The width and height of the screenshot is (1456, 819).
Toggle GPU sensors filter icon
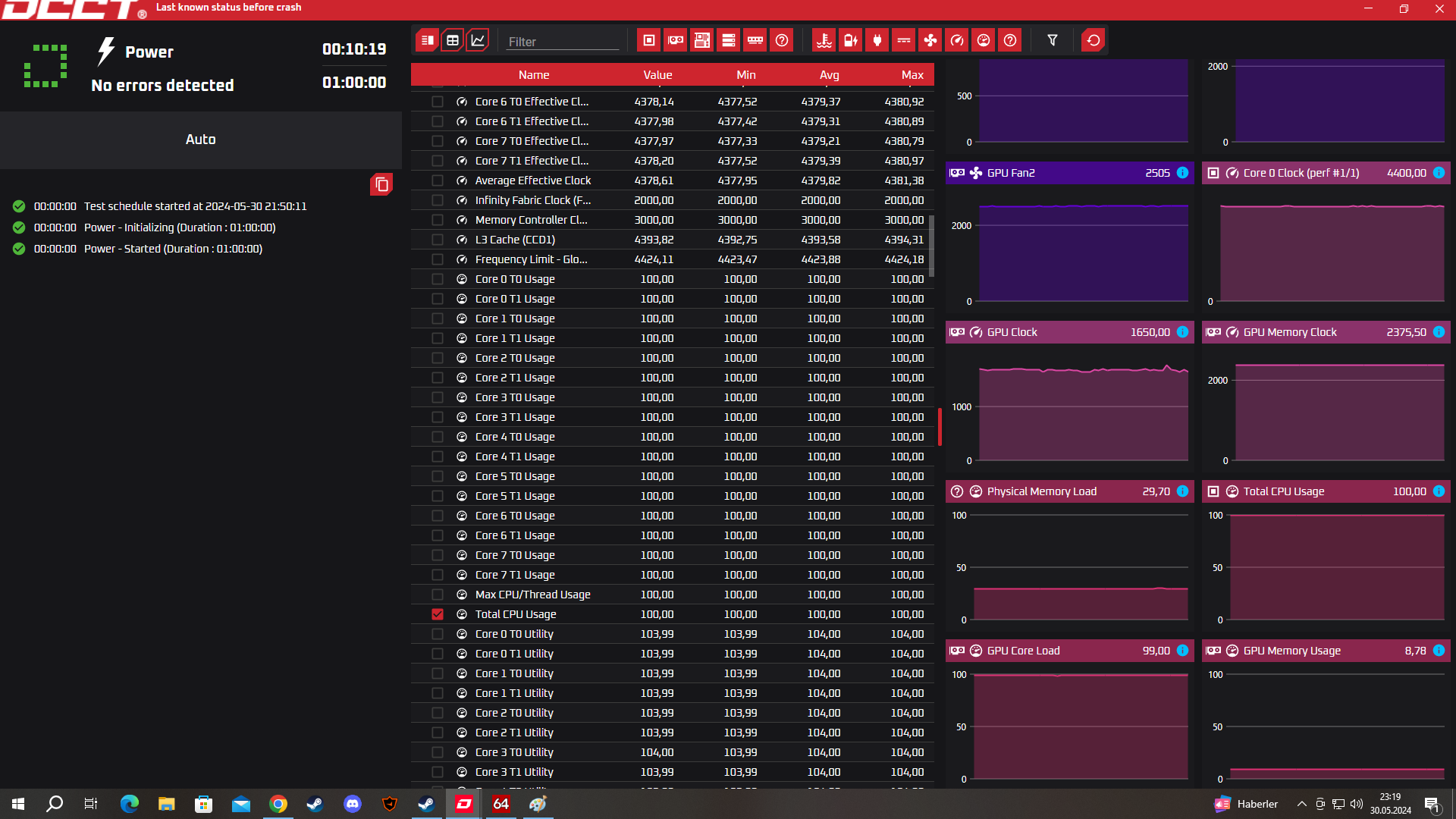676,40
